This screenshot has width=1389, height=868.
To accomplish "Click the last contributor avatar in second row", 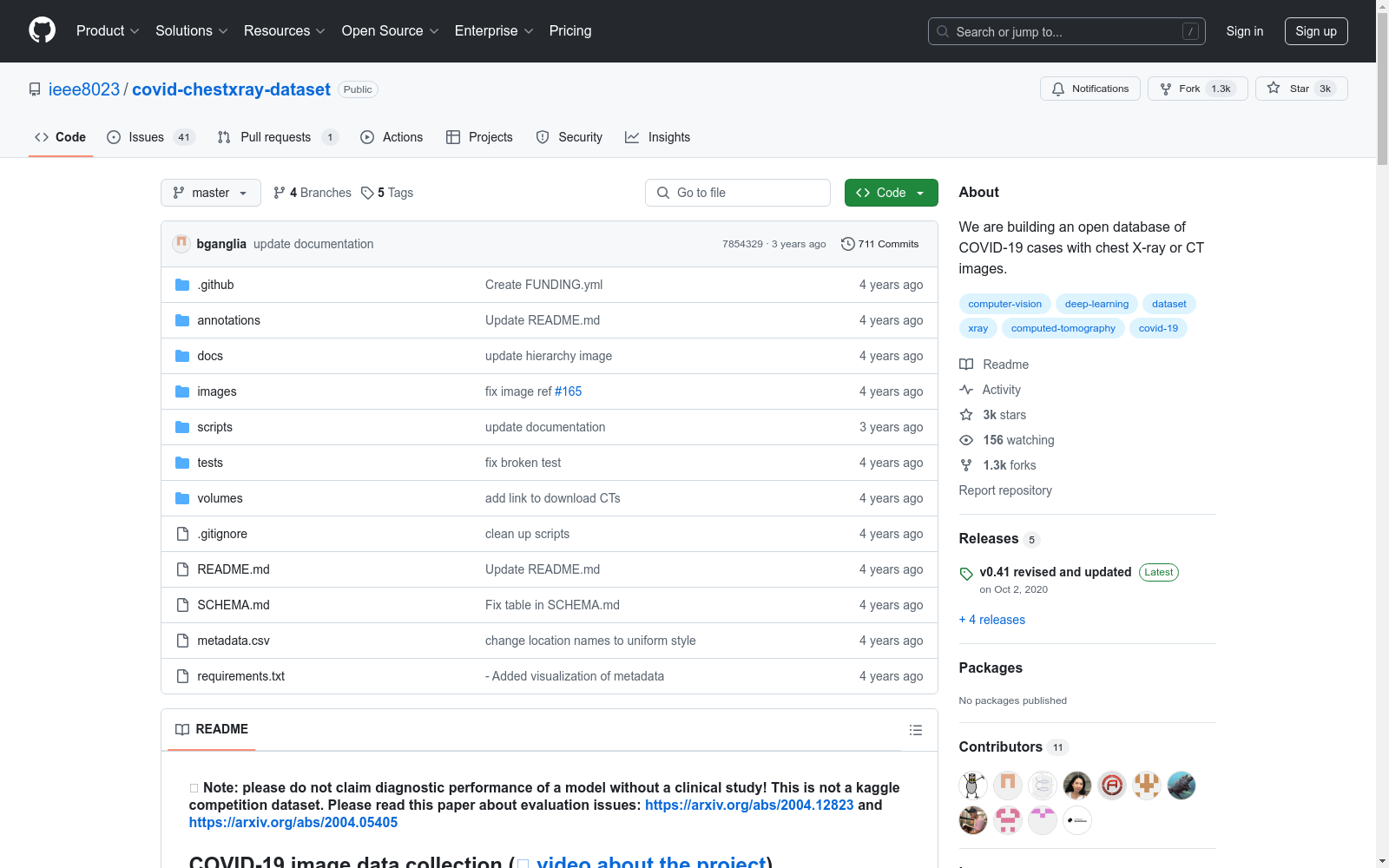I will pos(1077,820).
